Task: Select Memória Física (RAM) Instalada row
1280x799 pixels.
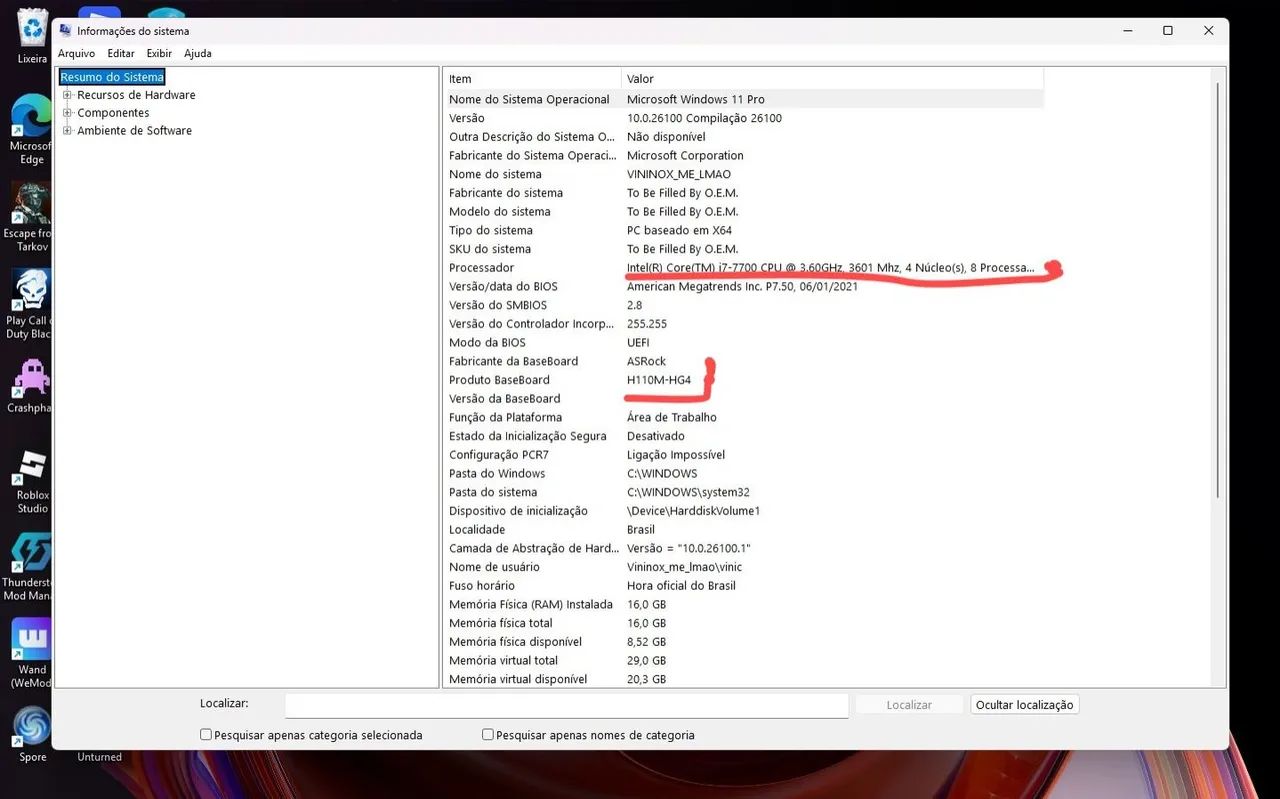Action: (744, 604)
